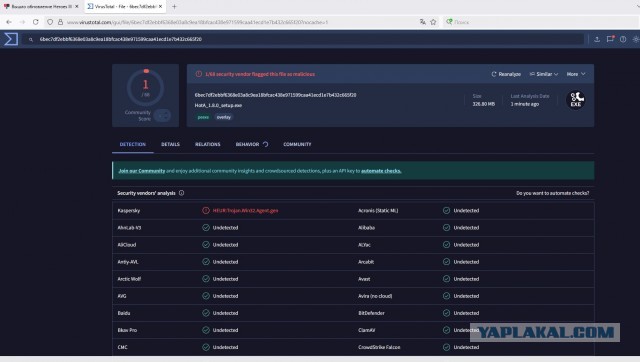Click the theme sun icon at top right
640x362 pixels.
tap(636, 39)
